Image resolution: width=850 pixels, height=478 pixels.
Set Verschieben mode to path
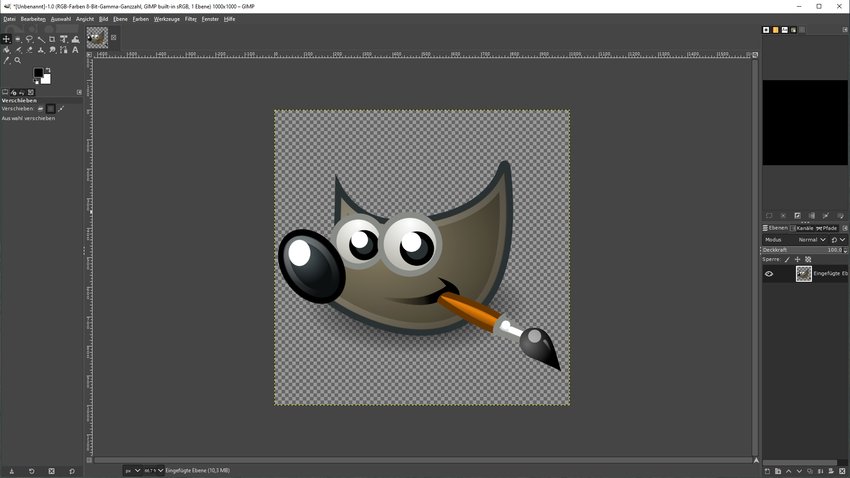click(x=61, y=109)
